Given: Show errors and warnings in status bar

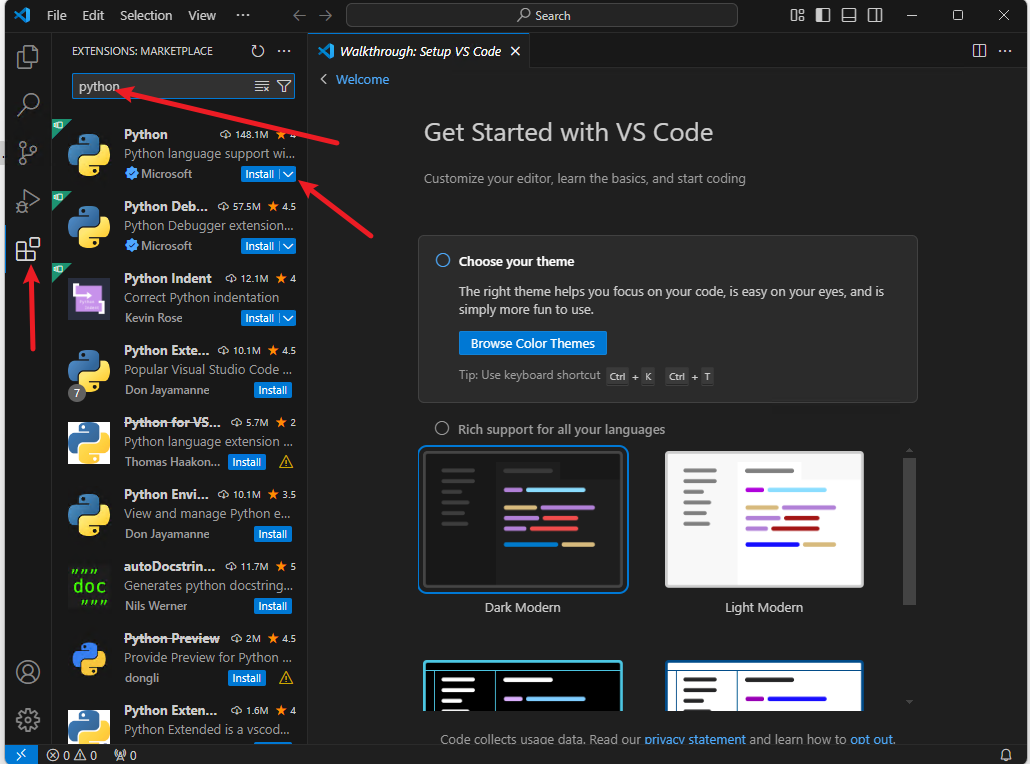Looking at the screenshot, I should click(x=72, y=755).
